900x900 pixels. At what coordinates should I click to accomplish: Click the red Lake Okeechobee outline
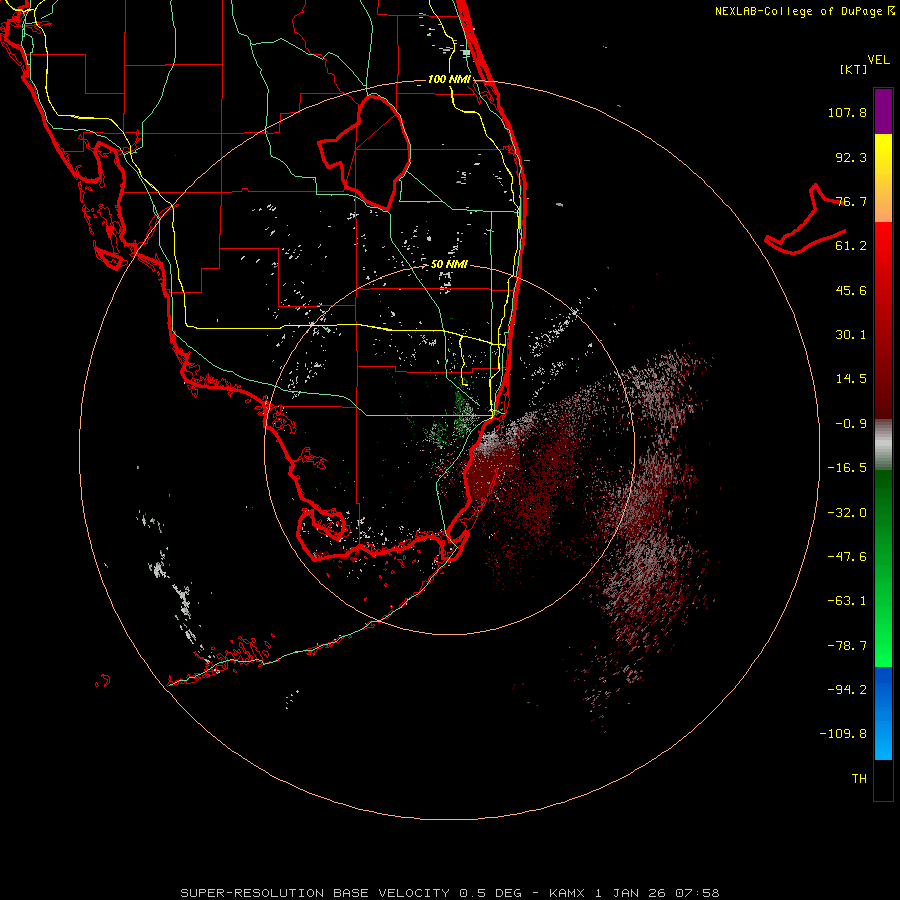pos(364,152)
